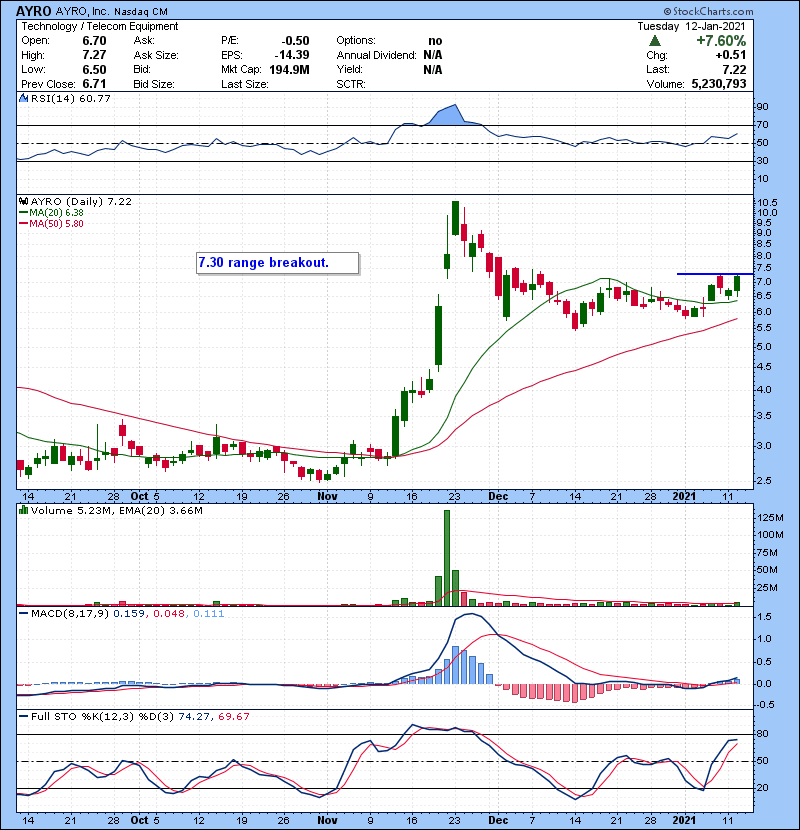Click the 'Last Size:' label
The height and width of the screenshot is (830, 800).
(x=245, y=84)
